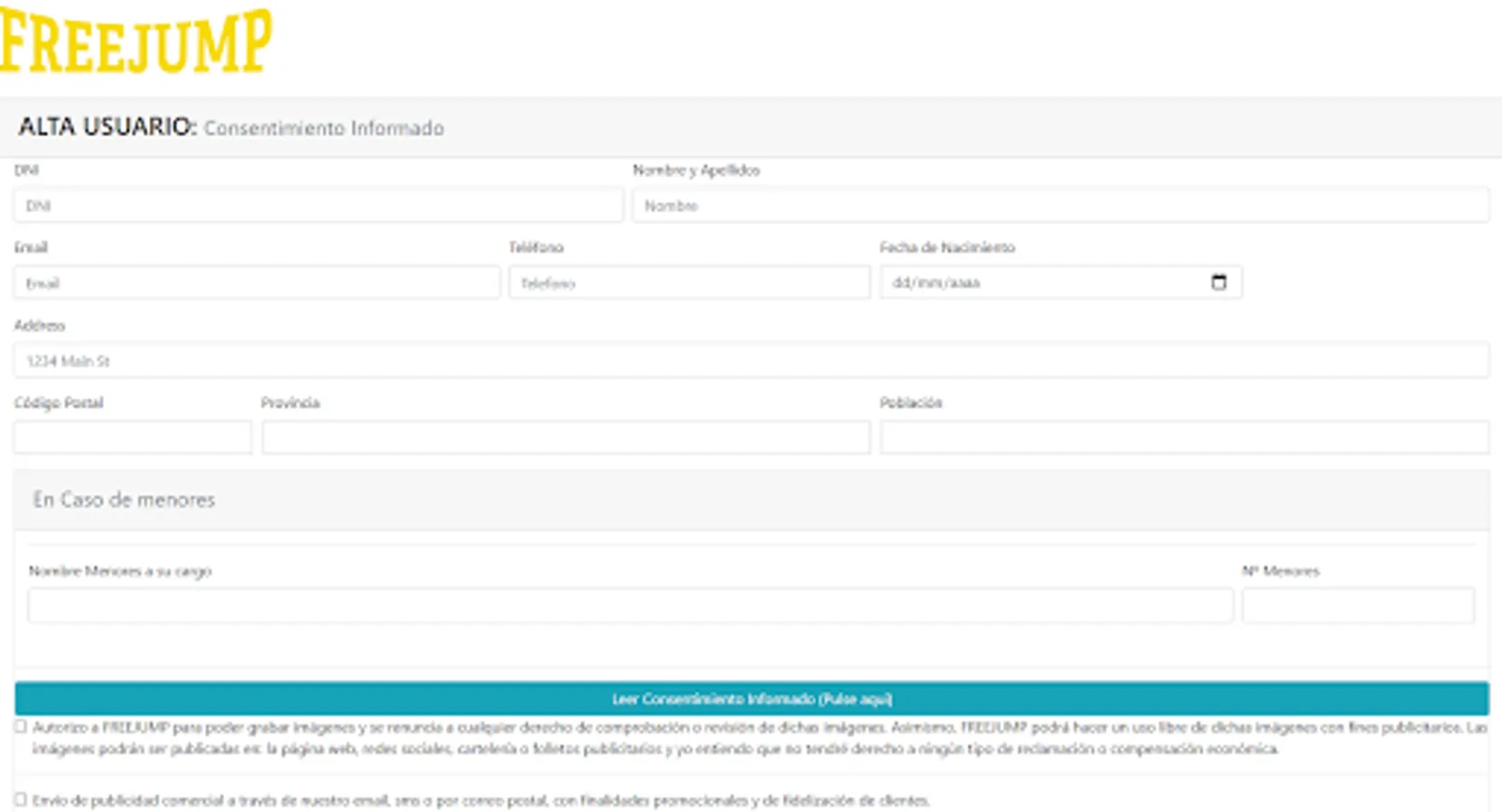Click the FREEJUMP logo
The height and width of the screenshot is (812, 1502).
click(135, 41)
